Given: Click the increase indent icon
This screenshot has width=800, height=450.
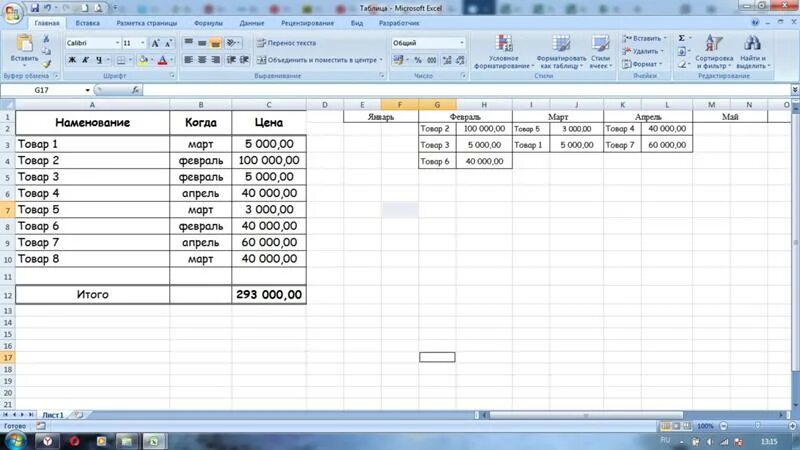Looking at the screenshot, I should tap(244, 60).
